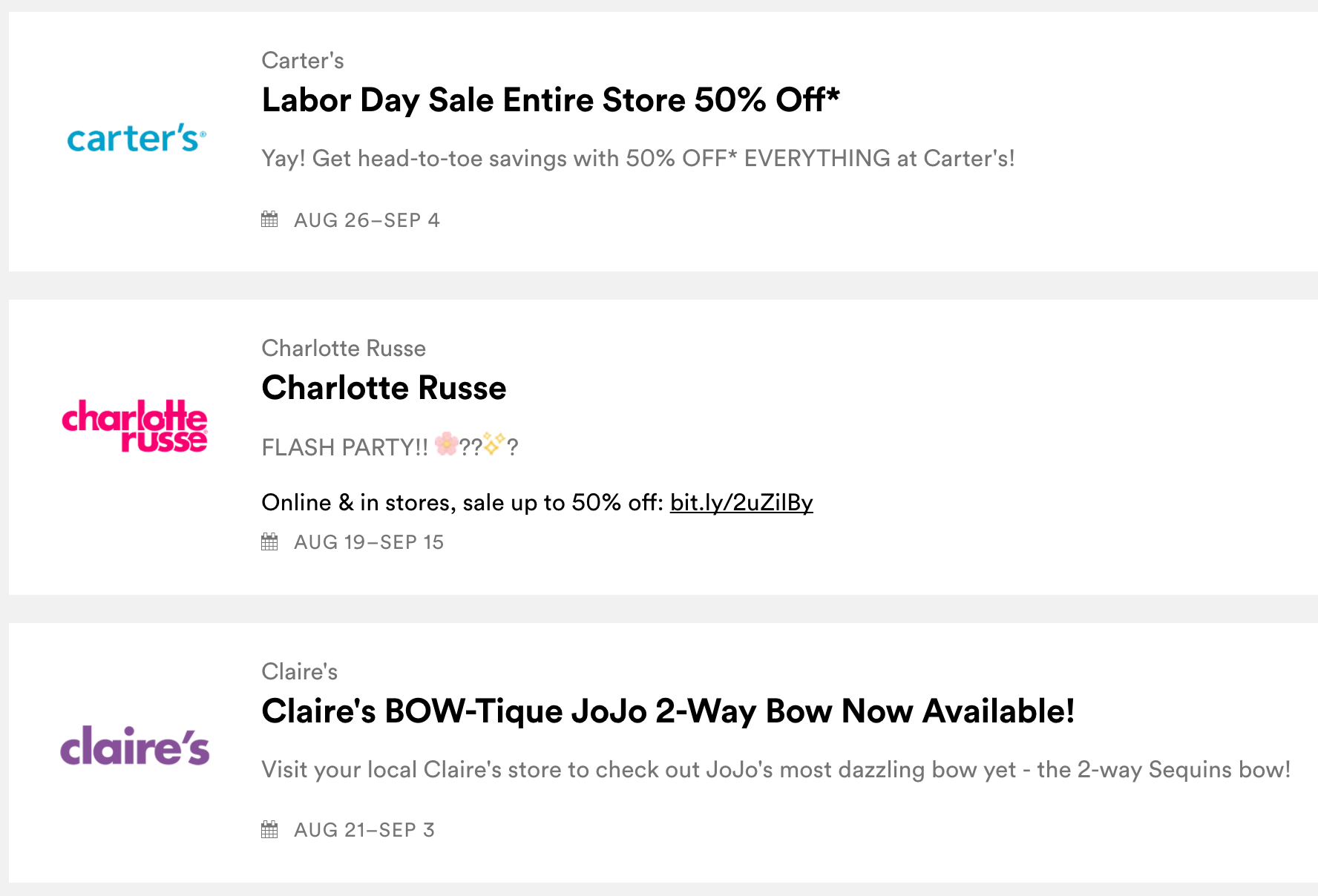Click the AUG 19–SEP 15 date range
Screen dimensions: 1318x896
pyautogui.click(x=369, y=542)
